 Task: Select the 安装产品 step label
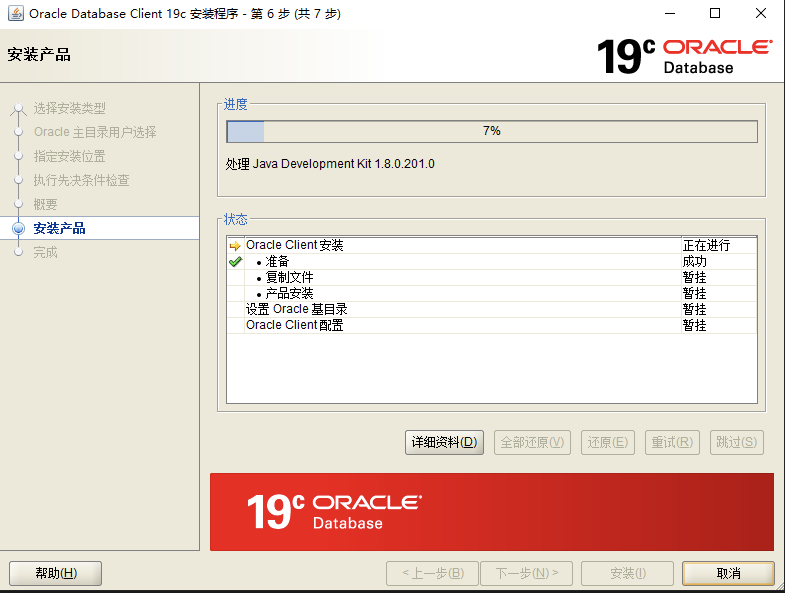(x=60, y=228)
